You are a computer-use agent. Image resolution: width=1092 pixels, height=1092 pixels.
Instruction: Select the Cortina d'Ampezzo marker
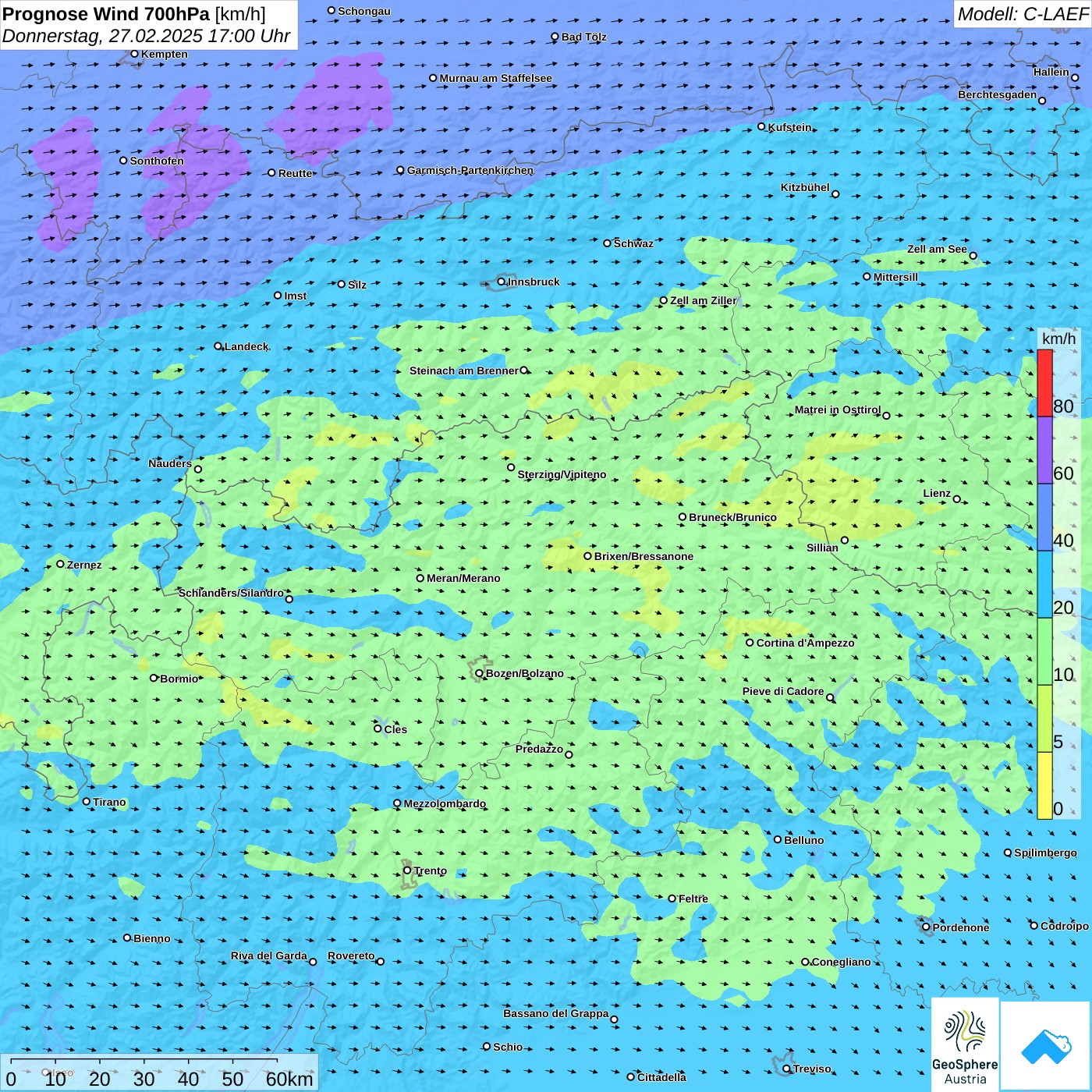click(x=750, y=643)
